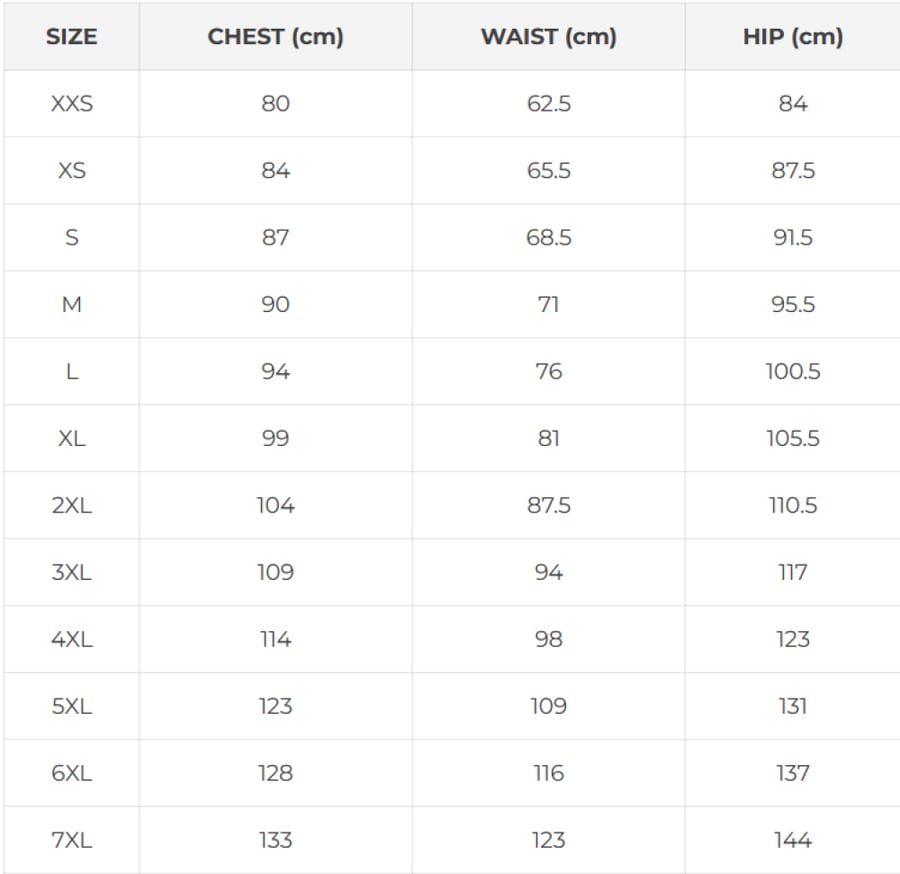The width and height of the screenshot is (900, 874).
Task: Click hip value 144 in 7XL row
Action: pyautogui.click(x=793, y=840)
